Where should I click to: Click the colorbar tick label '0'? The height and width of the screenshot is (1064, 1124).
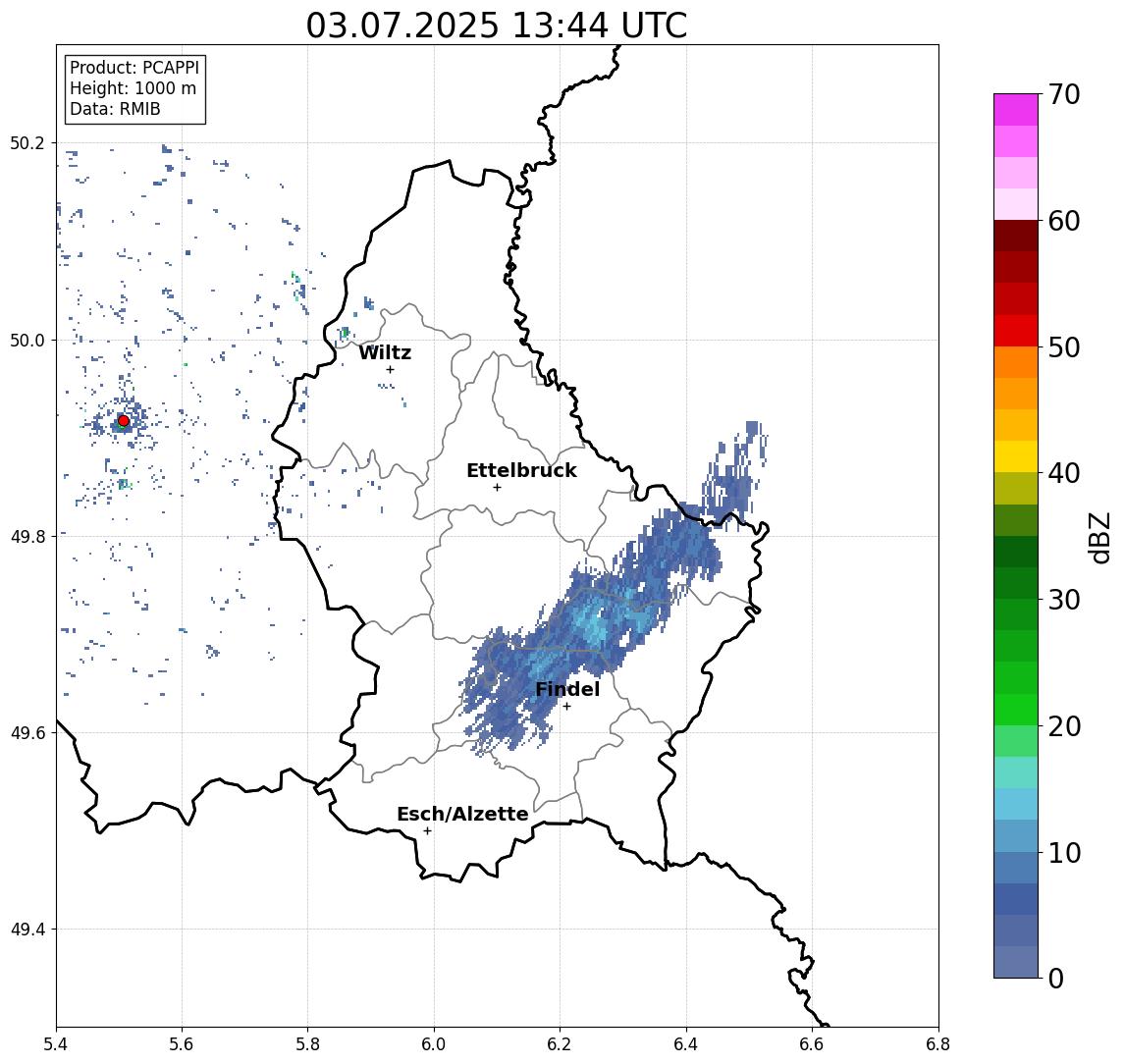pos(1056,978)
